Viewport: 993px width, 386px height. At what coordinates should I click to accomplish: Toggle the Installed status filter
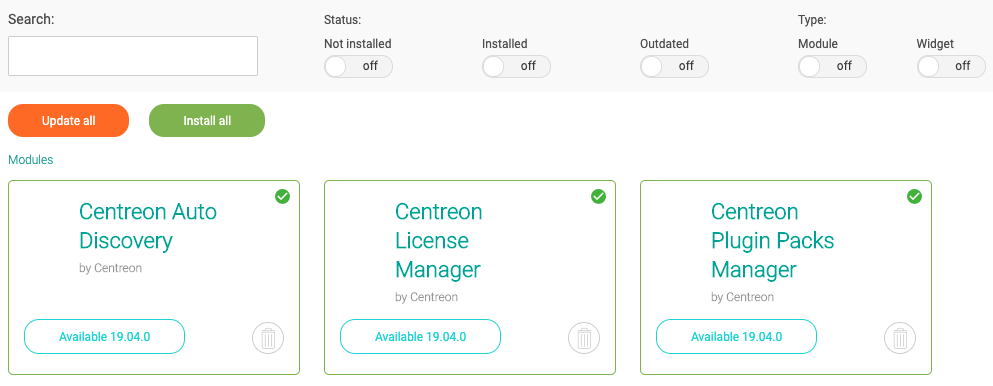(x=516, y=66)
